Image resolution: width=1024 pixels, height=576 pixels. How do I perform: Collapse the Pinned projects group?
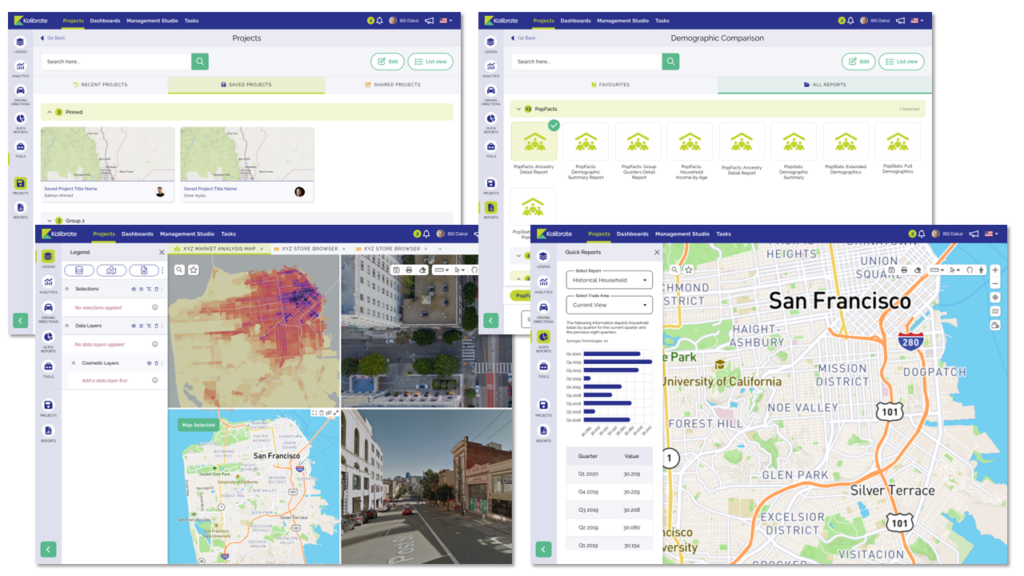[49, 112]
